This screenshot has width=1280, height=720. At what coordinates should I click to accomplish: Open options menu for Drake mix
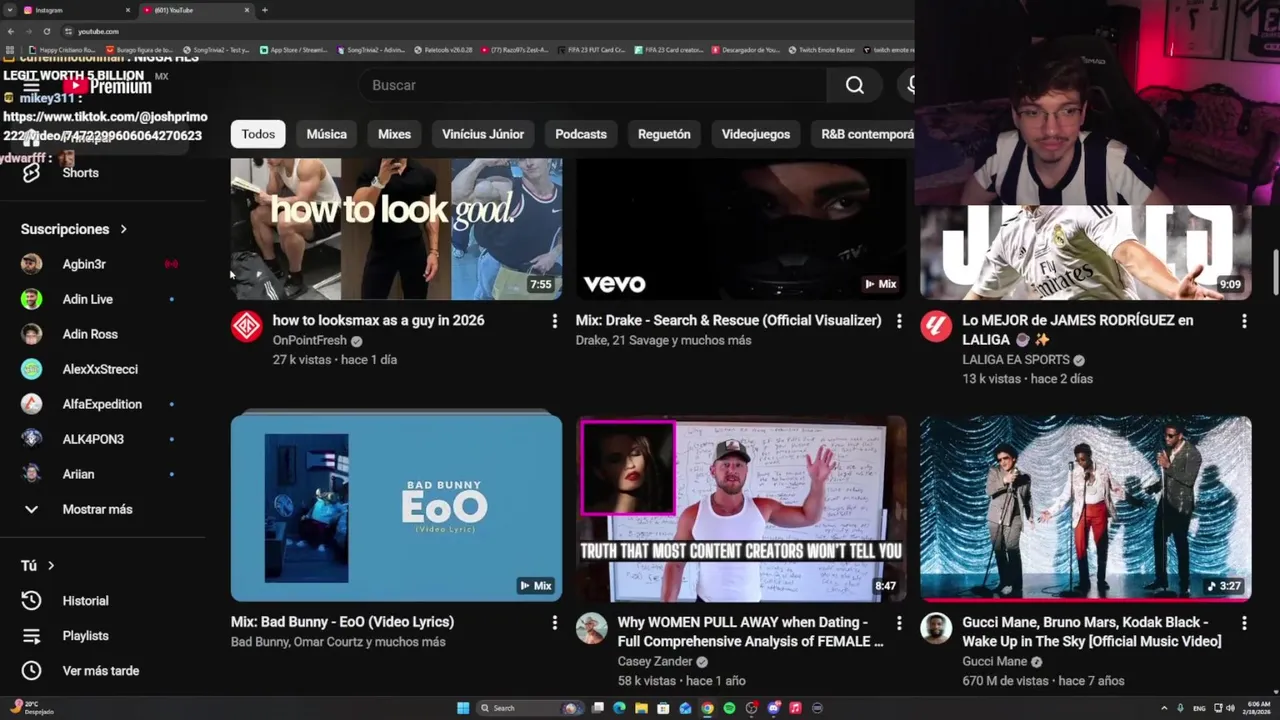pyautogui.click(x=899, y=321)
